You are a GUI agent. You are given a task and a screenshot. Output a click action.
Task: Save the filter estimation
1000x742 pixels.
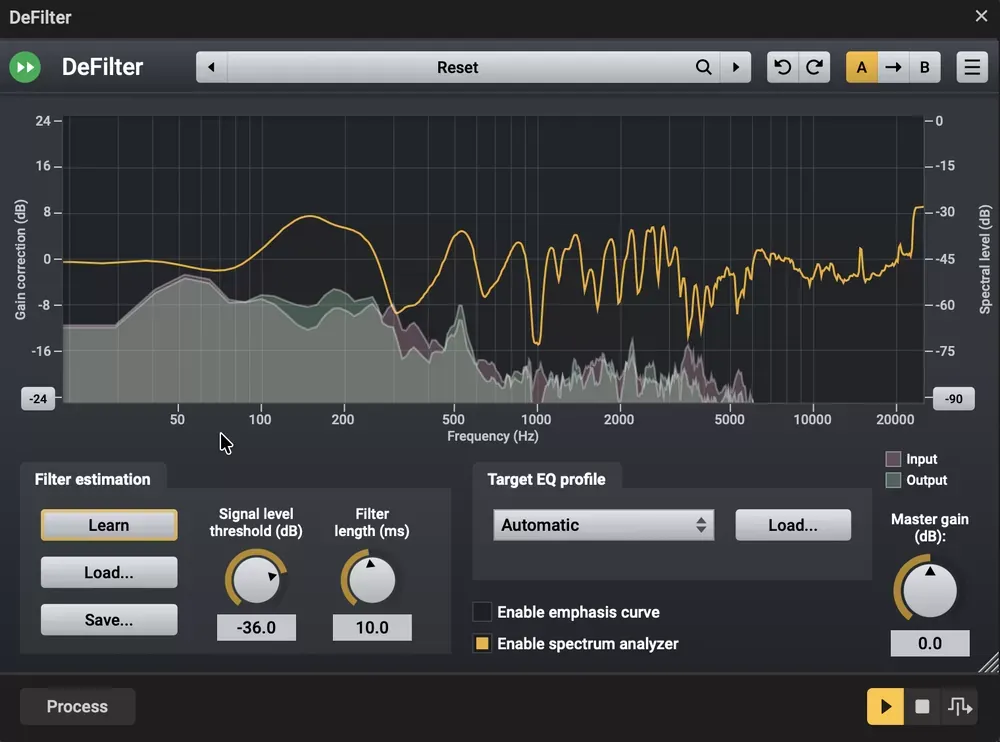(109, 620)
